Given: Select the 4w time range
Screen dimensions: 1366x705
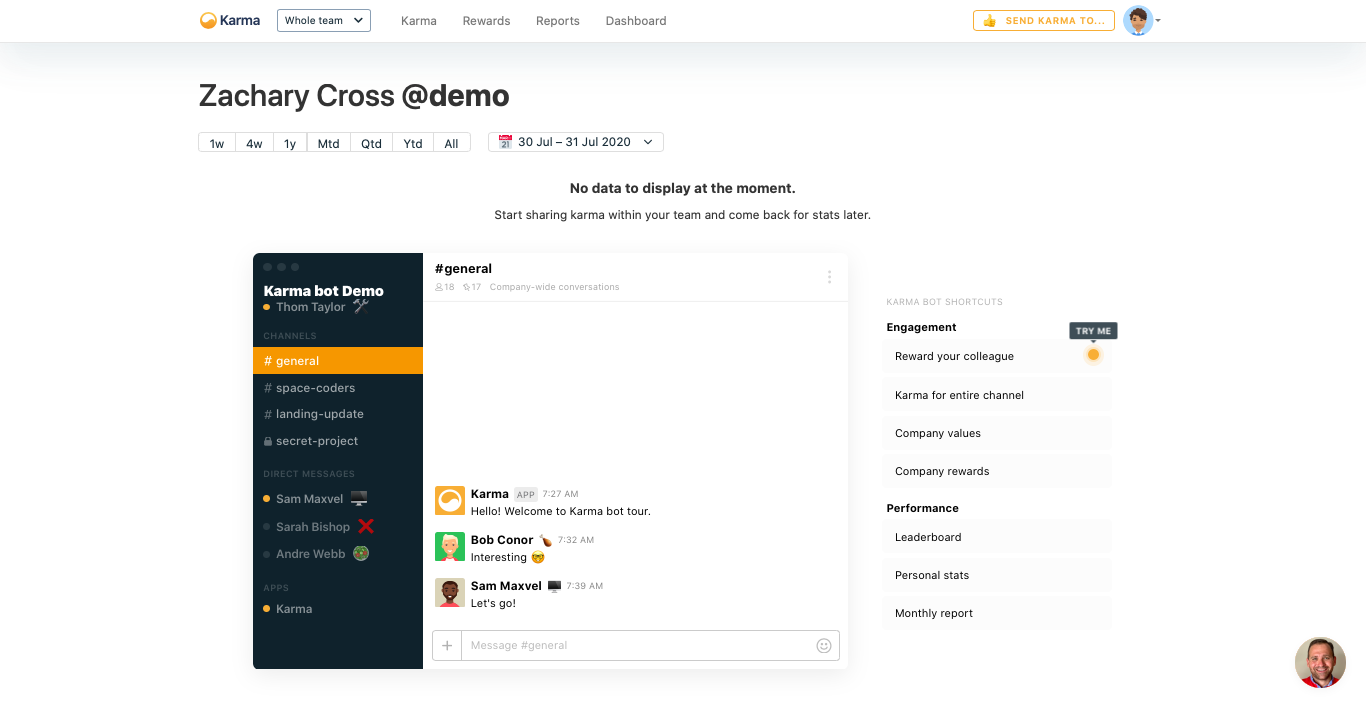Looking at the screenshot, I should (x=254, y=143).
